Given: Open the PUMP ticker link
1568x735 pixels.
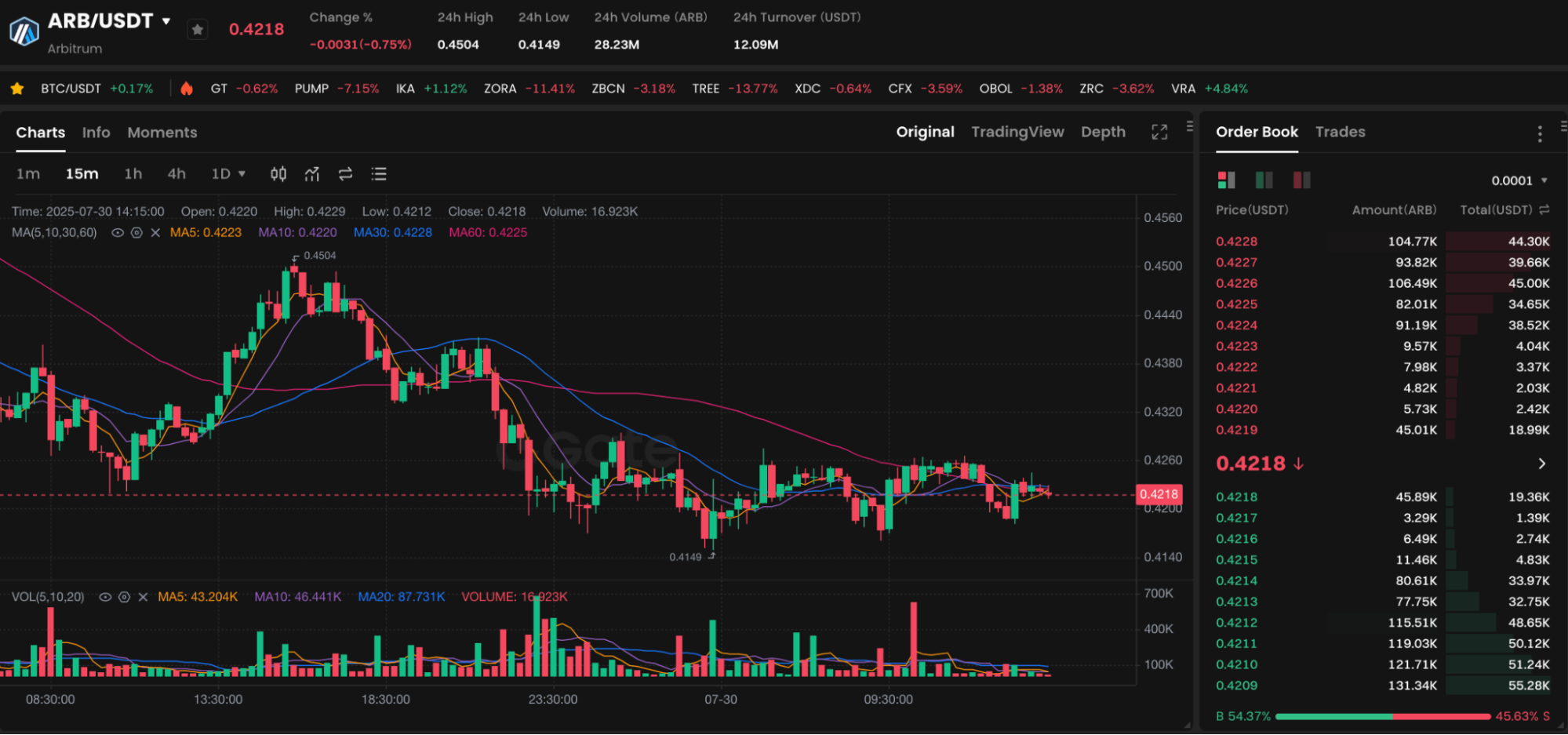Looking at the screenshot, I should click(x=337, y=89).
